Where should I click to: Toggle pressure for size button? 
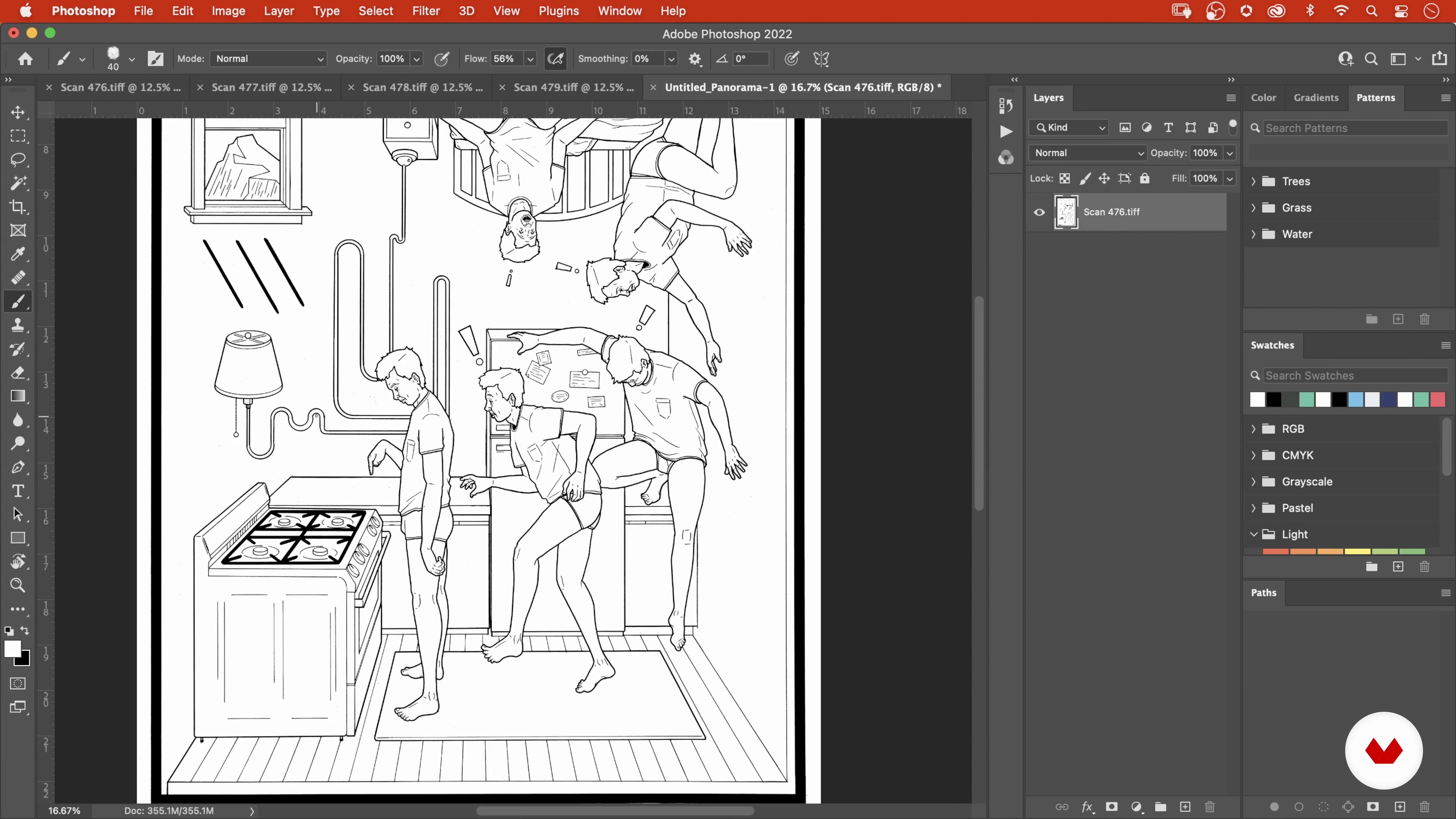click(x=792, y=59)
